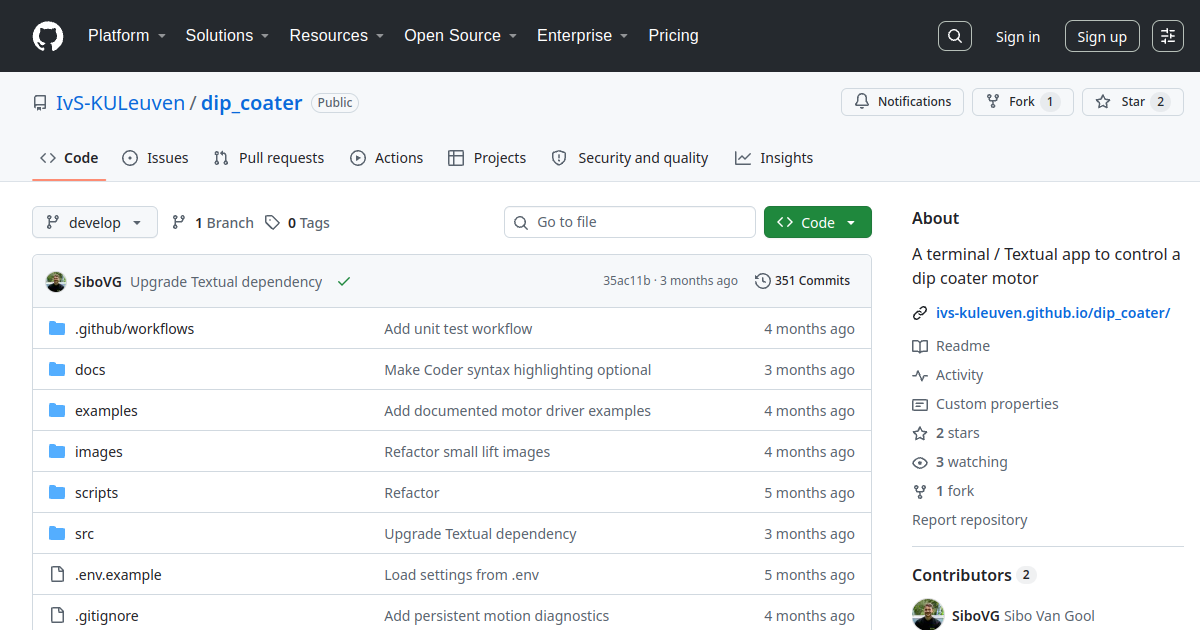Click the folder icon for docs
Viewport: 1200px width, 630px height.
[x=57, y=370]
